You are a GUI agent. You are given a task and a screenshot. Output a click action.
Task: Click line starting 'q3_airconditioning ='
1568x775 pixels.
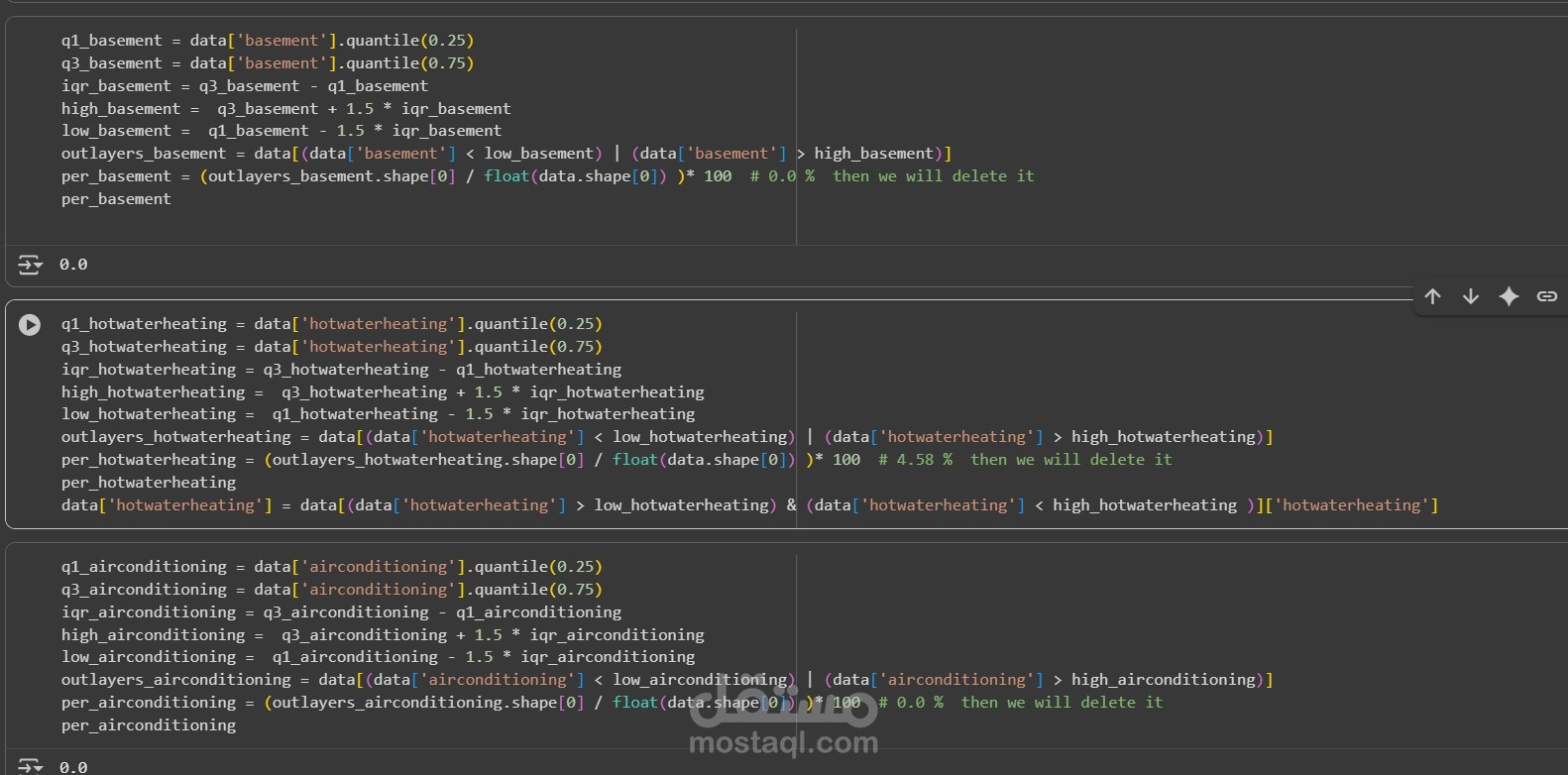(332, 590)
